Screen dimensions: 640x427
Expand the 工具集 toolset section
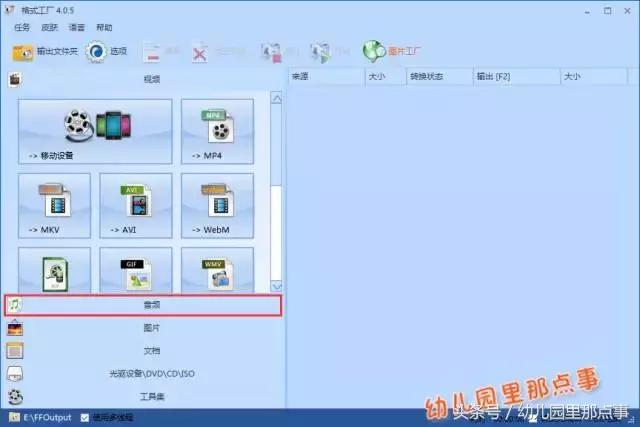tap(143, 396)
